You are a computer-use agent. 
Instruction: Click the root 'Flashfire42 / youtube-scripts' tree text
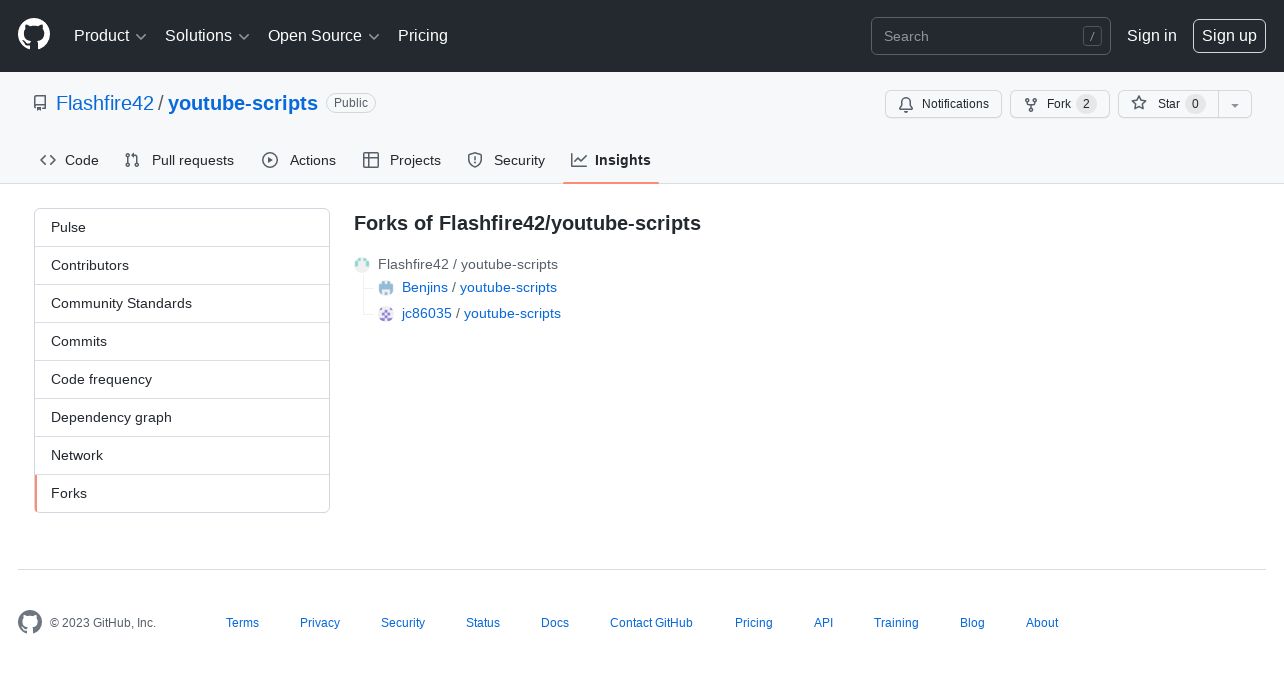(x=468, y=265)
